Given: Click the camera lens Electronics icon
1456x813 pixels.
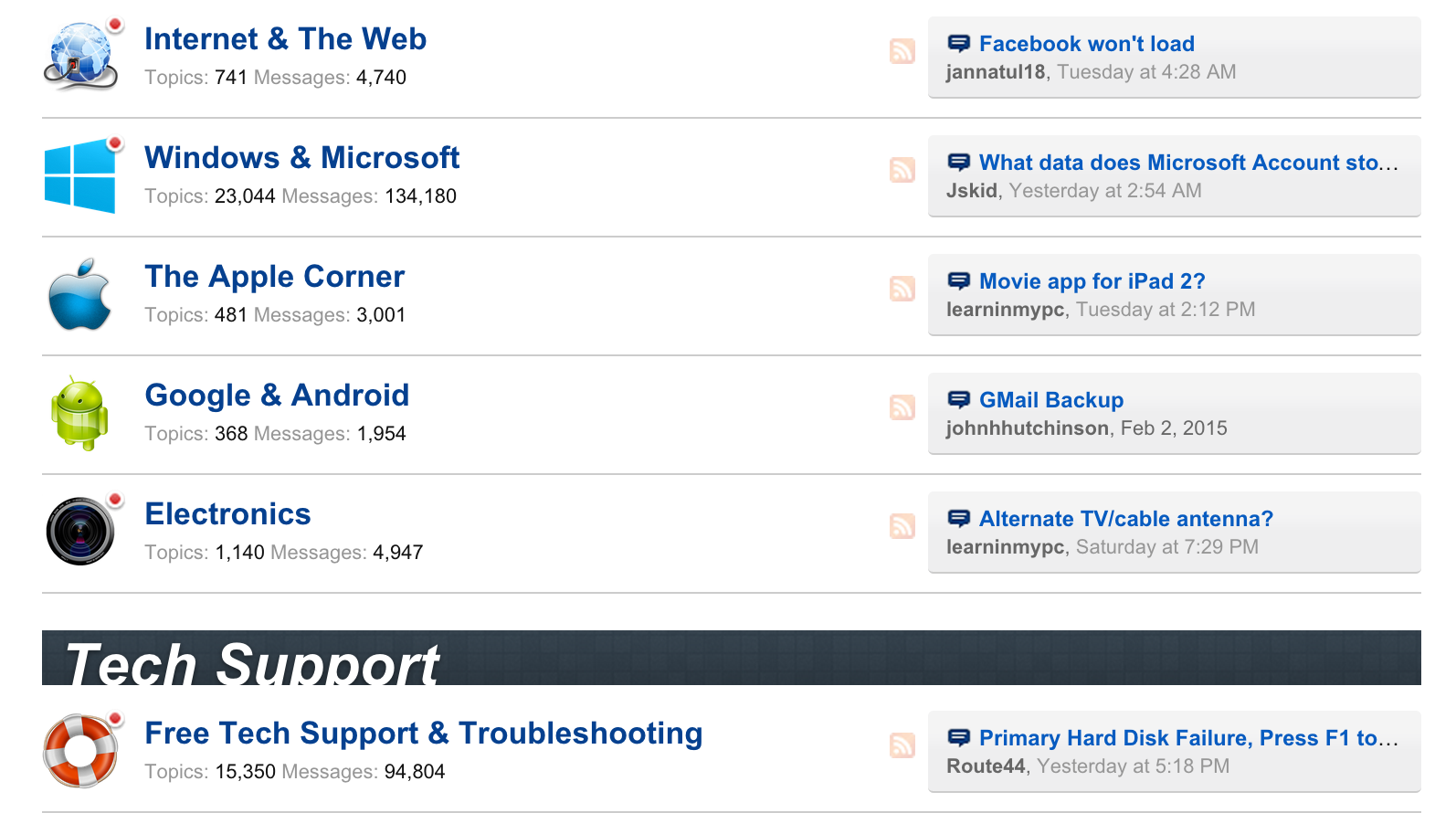Looking at the screenshot, I should click(80, 532).
